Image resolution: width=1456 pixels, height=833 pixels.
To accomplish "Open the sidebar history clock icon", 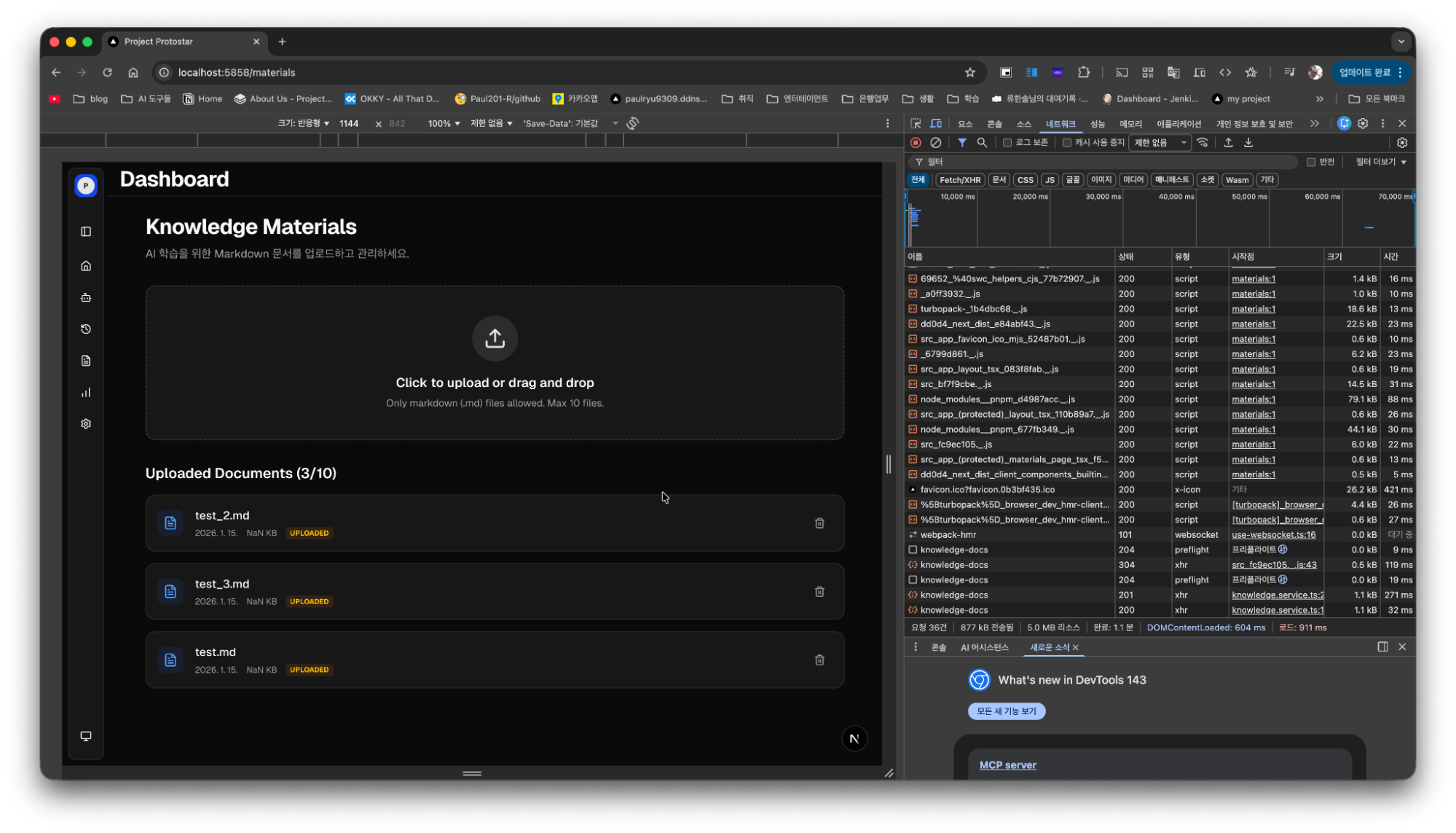I will pos(86,329).
